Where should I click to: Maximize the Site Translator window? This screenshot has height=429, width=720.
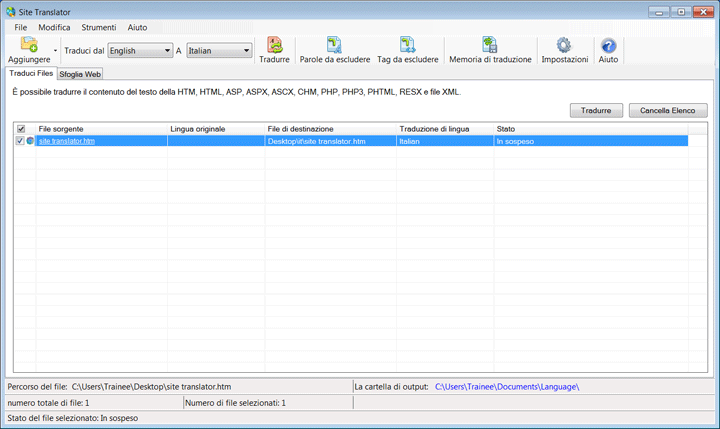point(681,12)
